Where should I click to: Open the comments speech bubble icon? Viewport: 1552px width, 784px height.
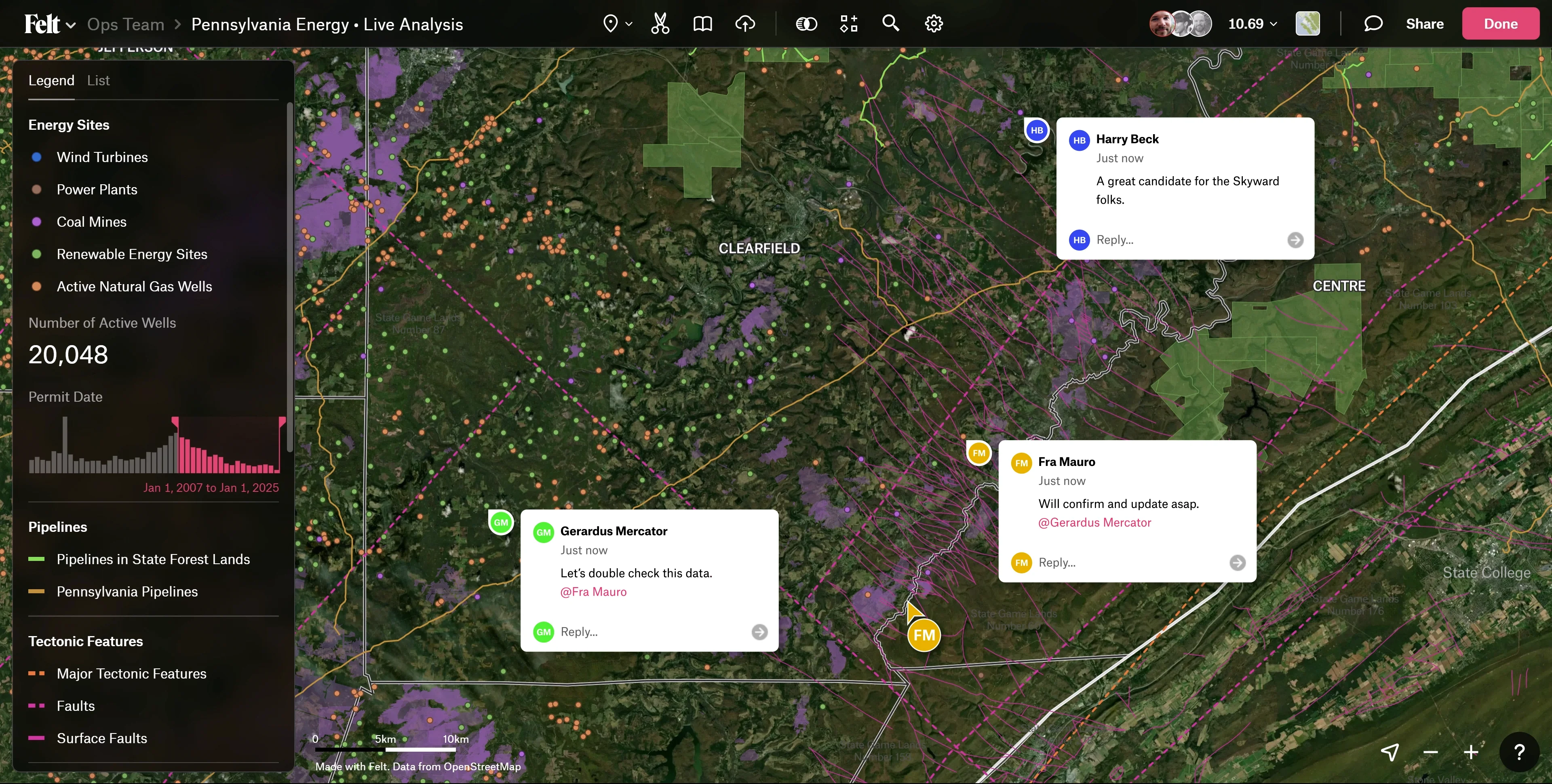pos(1373,24)
